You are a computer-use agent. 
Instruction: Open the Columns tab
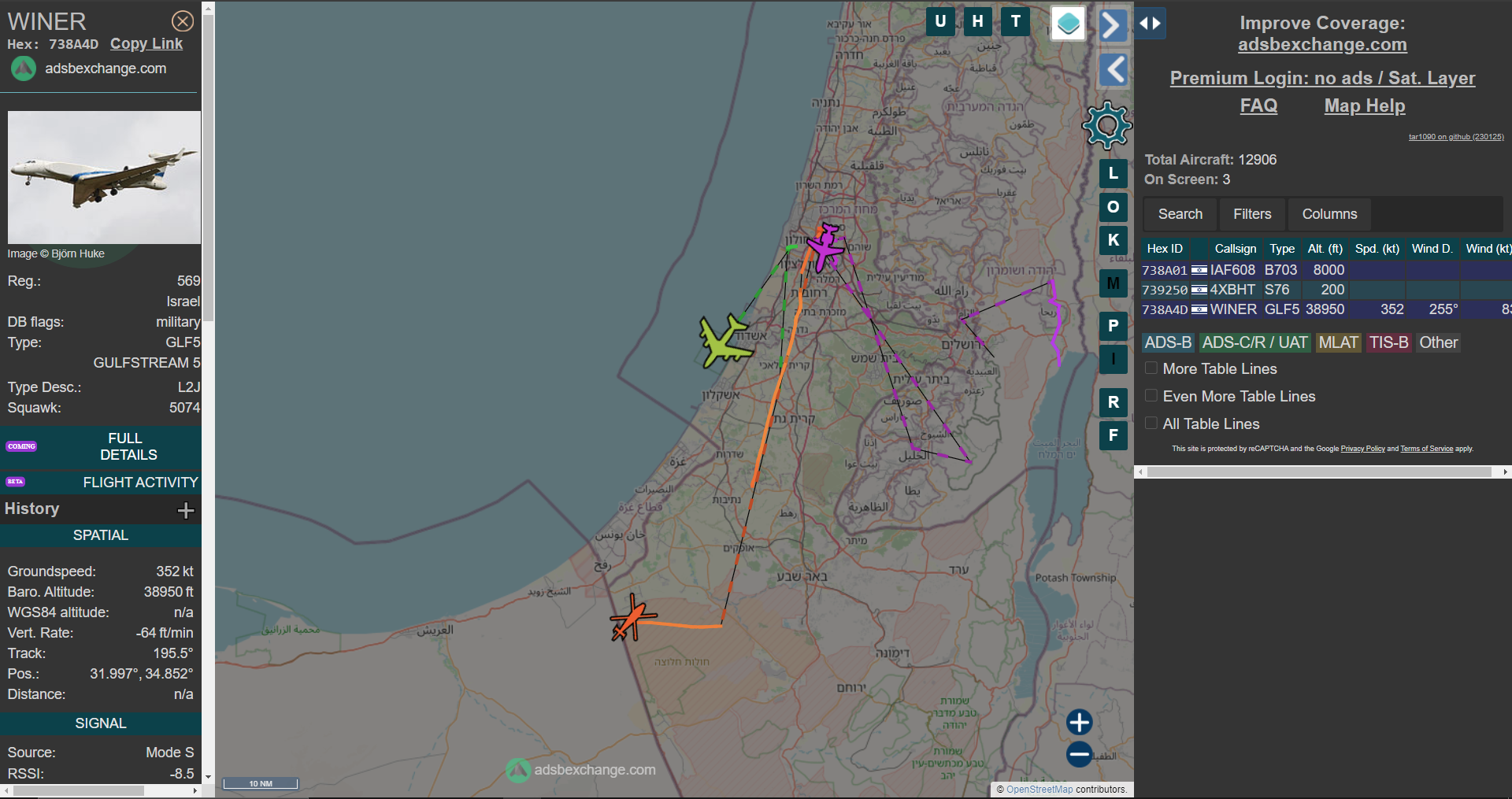pyautogui.click(x=1329, y=214)
